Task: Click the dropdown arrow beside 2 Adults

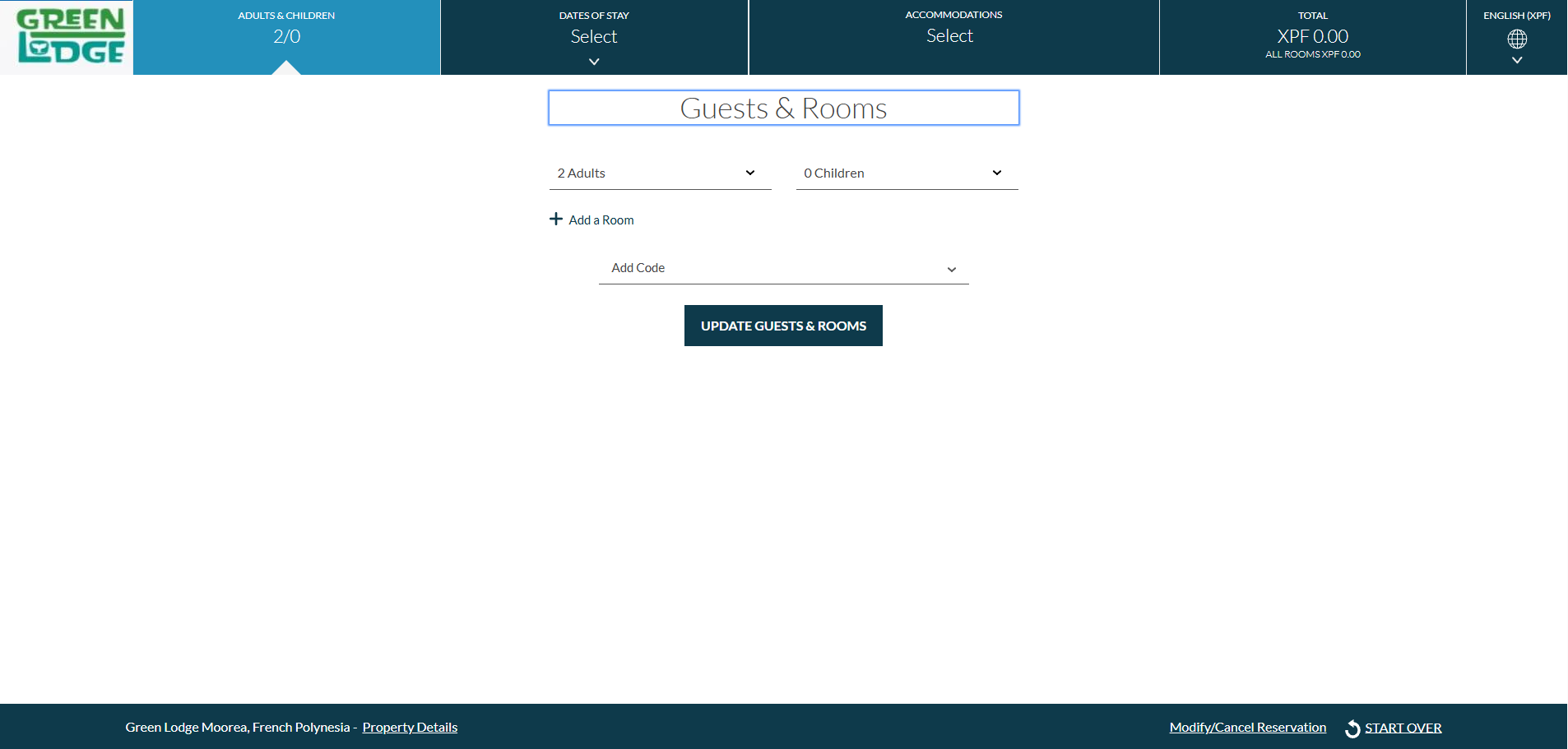Action: click(x=749, y=173)
